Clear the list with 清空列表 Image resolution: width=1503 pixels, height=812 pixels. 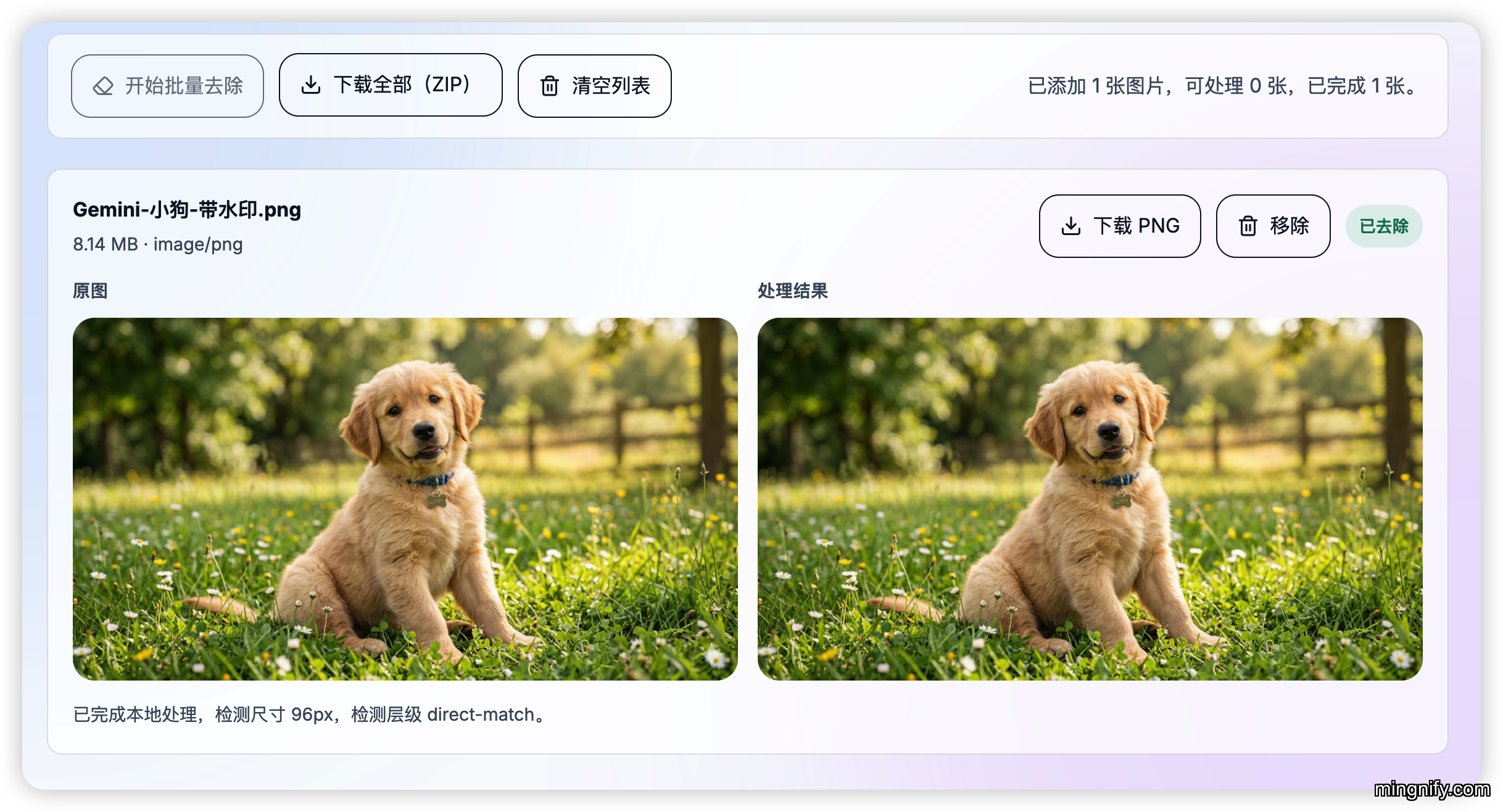(594, 86)
